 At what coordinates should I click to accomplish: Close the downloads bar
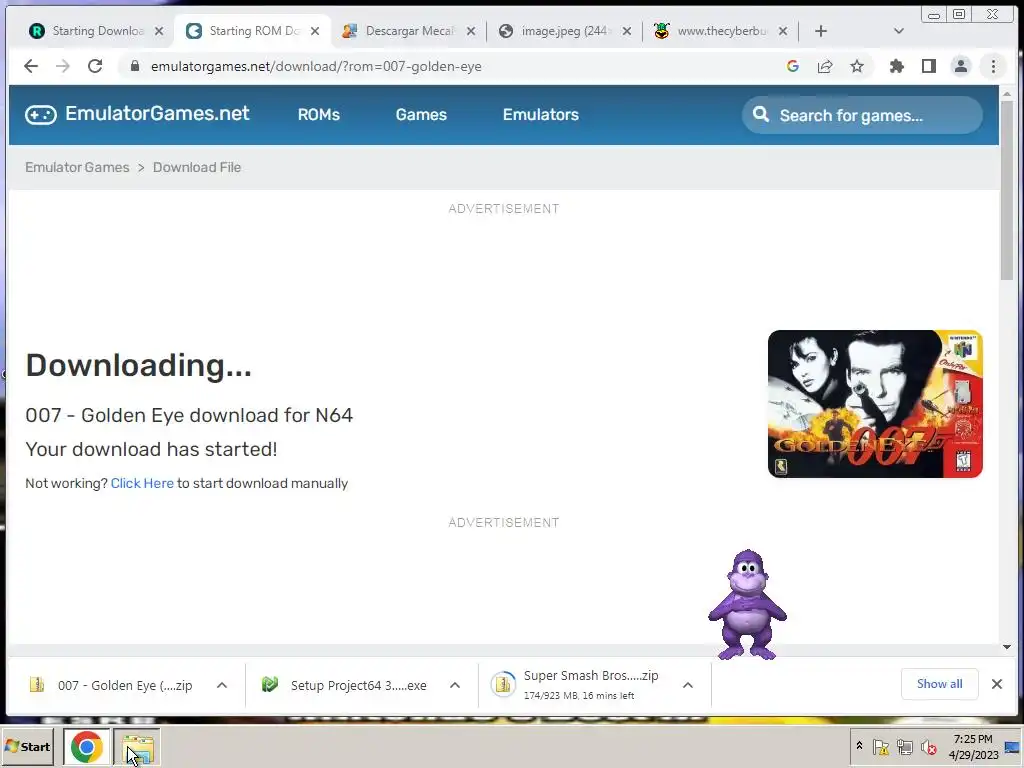(x=997, y=684)
